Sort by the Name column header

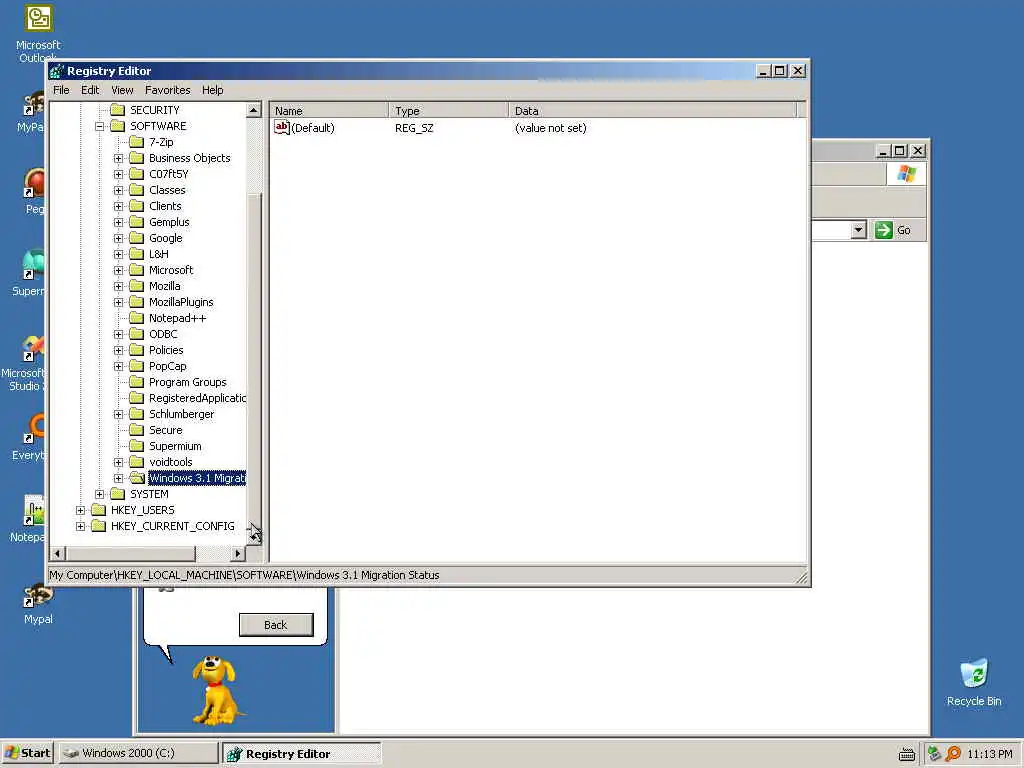tap(329, 110)
